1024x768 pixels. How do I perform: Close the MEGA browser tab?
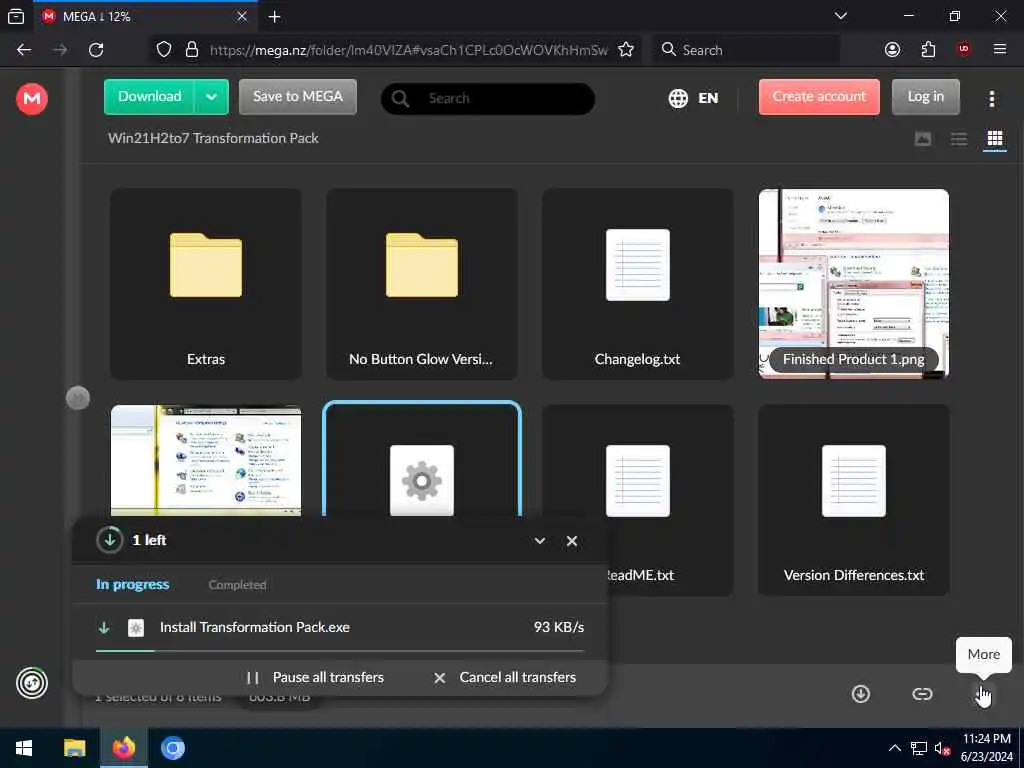pos(242,16)
